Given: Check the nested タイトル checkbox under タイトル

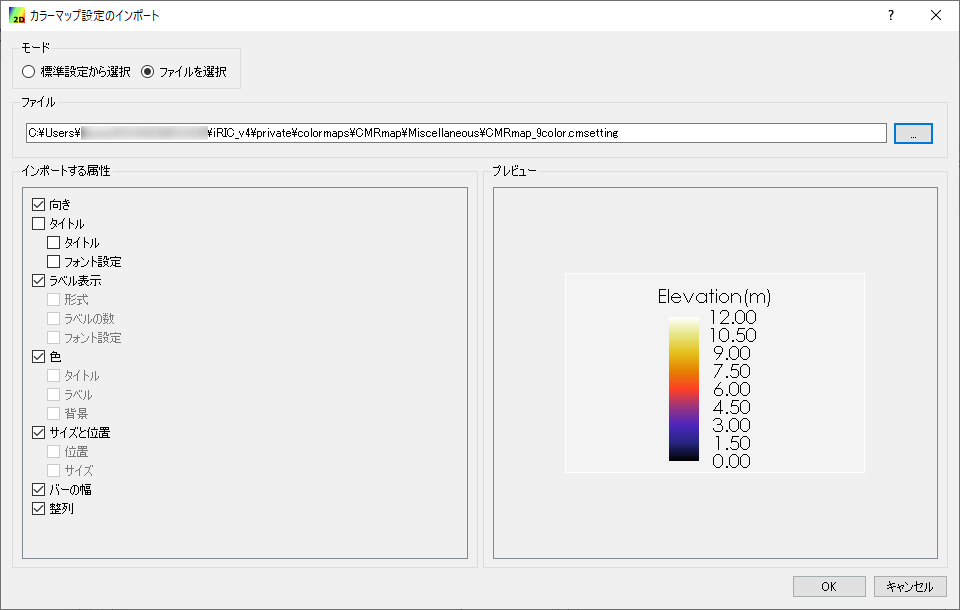Looking at the screenshot, I should [x=54, y=243].
